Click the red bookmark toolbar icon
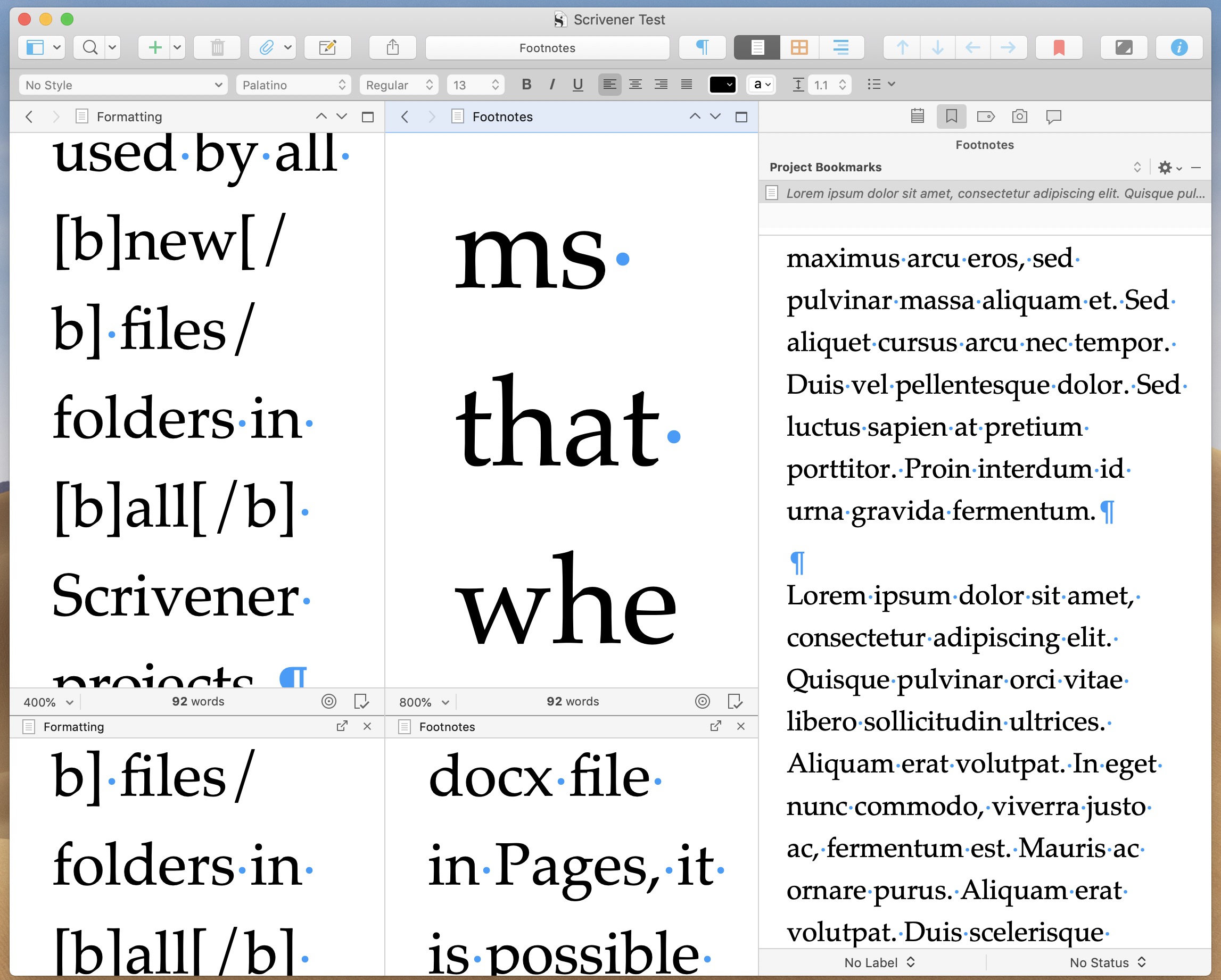 (1059, 47)
